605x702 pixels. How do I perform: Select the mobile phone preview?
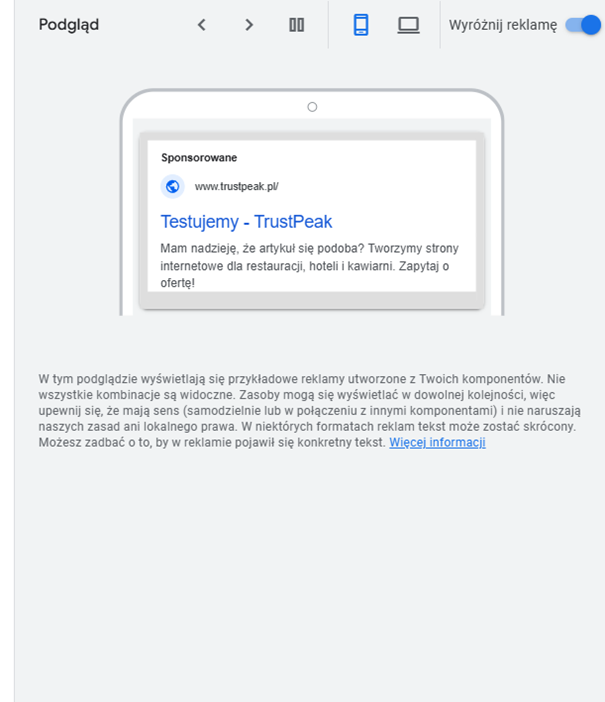361,25
